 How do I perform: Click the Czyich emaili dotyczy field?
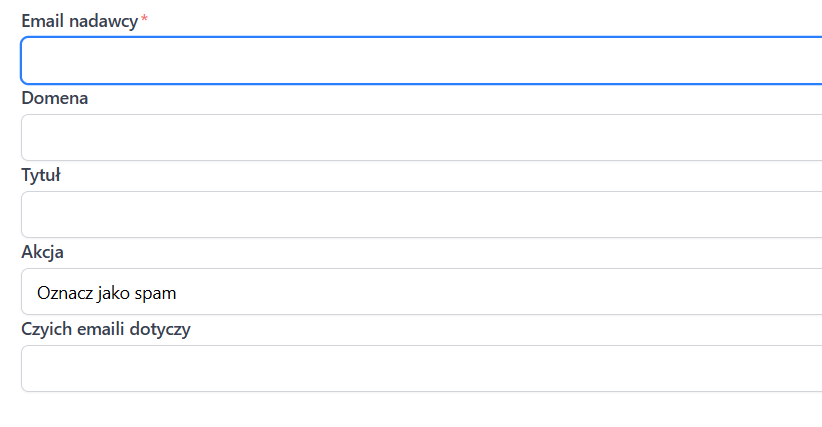point(420,369)
